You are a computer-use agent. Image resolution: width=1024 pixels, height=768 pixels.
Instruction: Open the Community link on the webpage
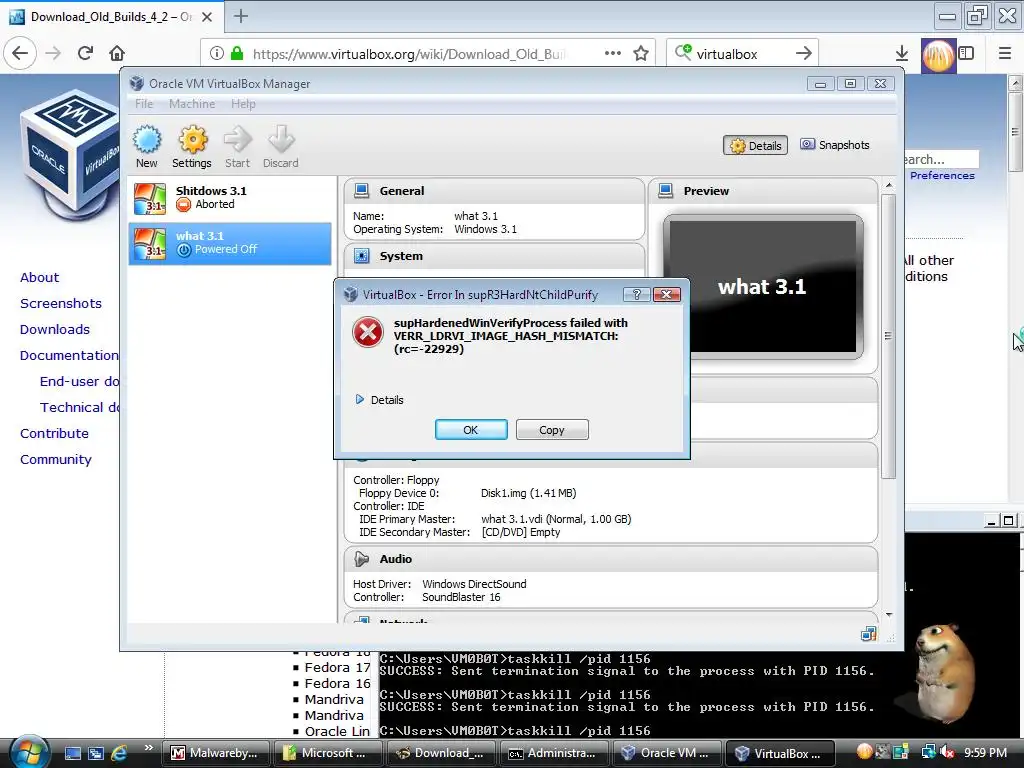pyautogui.click(x=56, y=460)
